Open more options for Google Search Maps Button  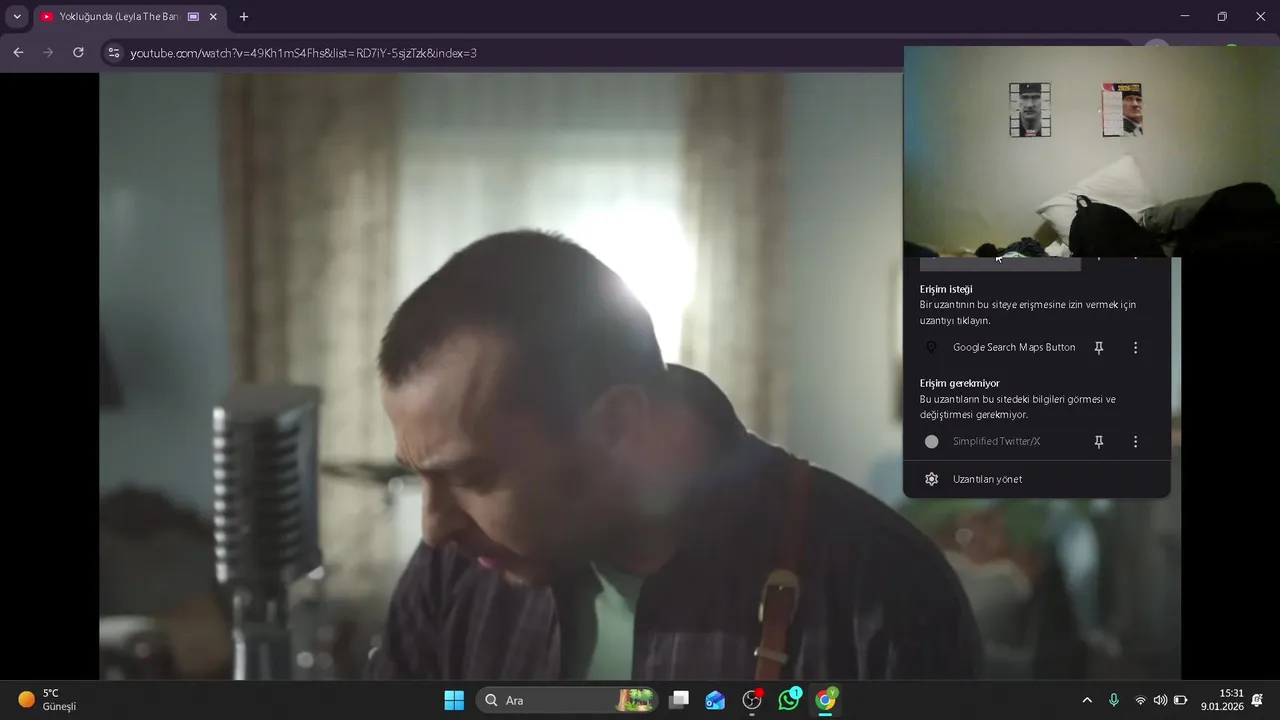coord(1135,347)
